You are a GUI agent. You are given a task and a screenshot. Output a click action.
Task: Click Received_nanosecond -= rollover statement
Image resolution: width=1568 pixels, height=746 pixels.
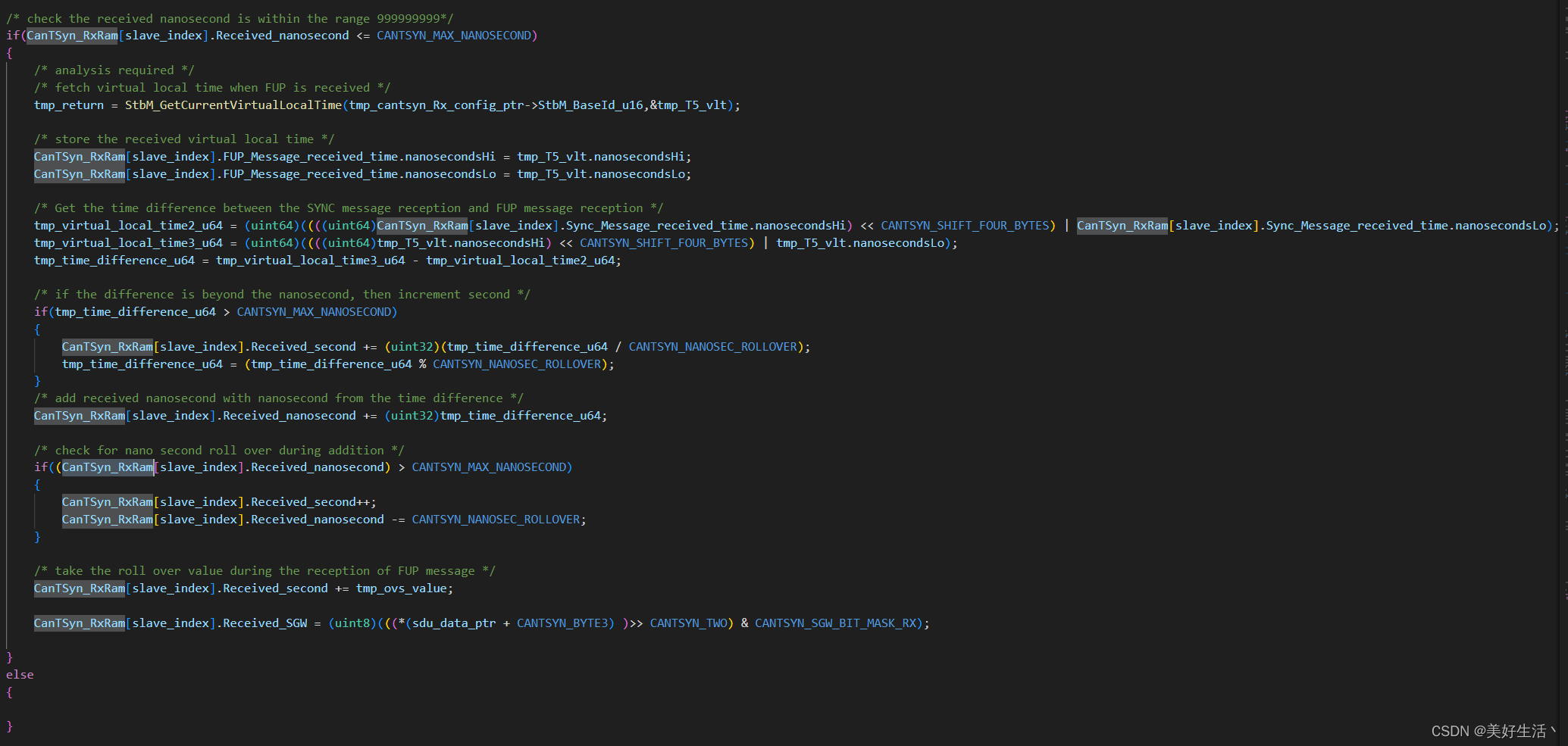point(324,520)
